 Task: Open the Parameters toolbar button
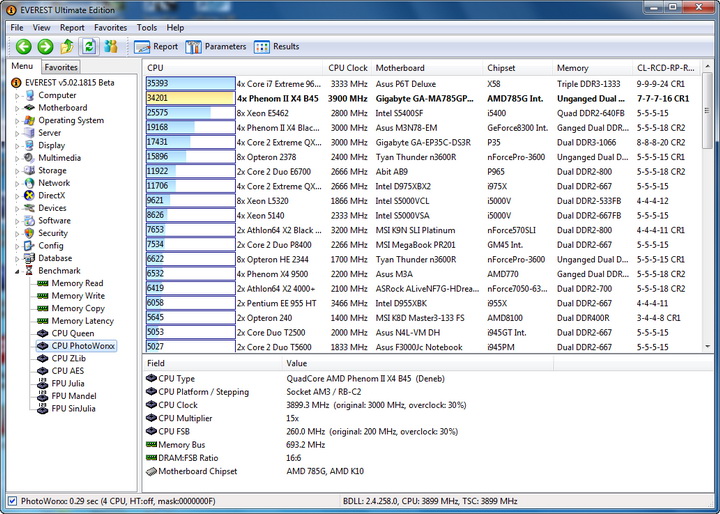tap(216, 46)
